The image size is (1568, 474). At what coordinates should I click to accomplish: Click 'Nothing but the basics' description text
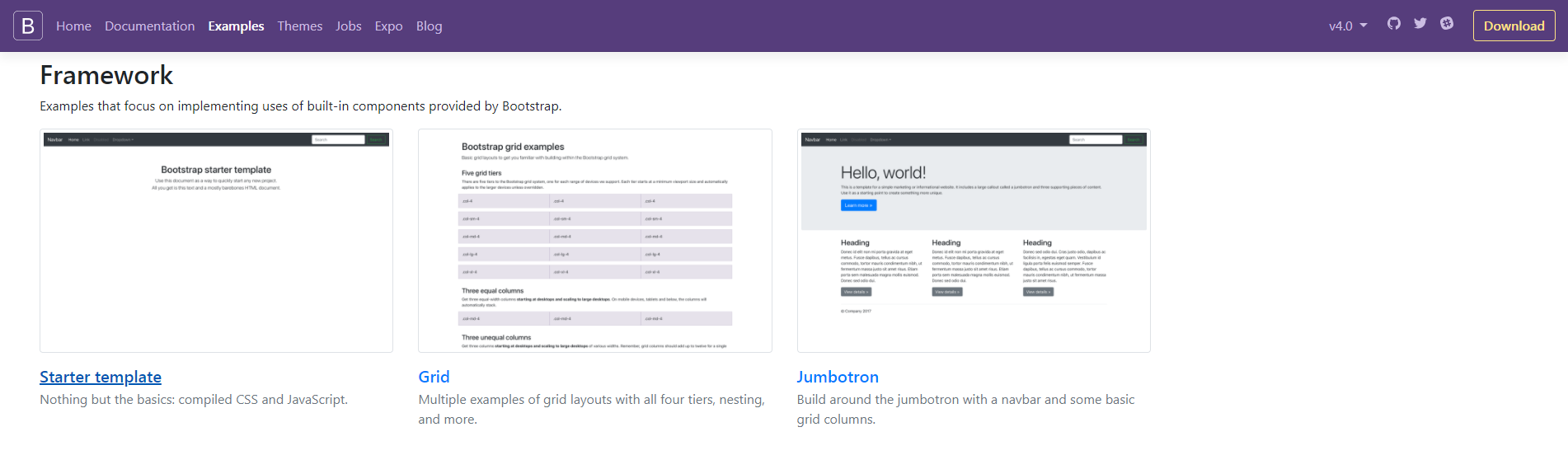[194, 400]
